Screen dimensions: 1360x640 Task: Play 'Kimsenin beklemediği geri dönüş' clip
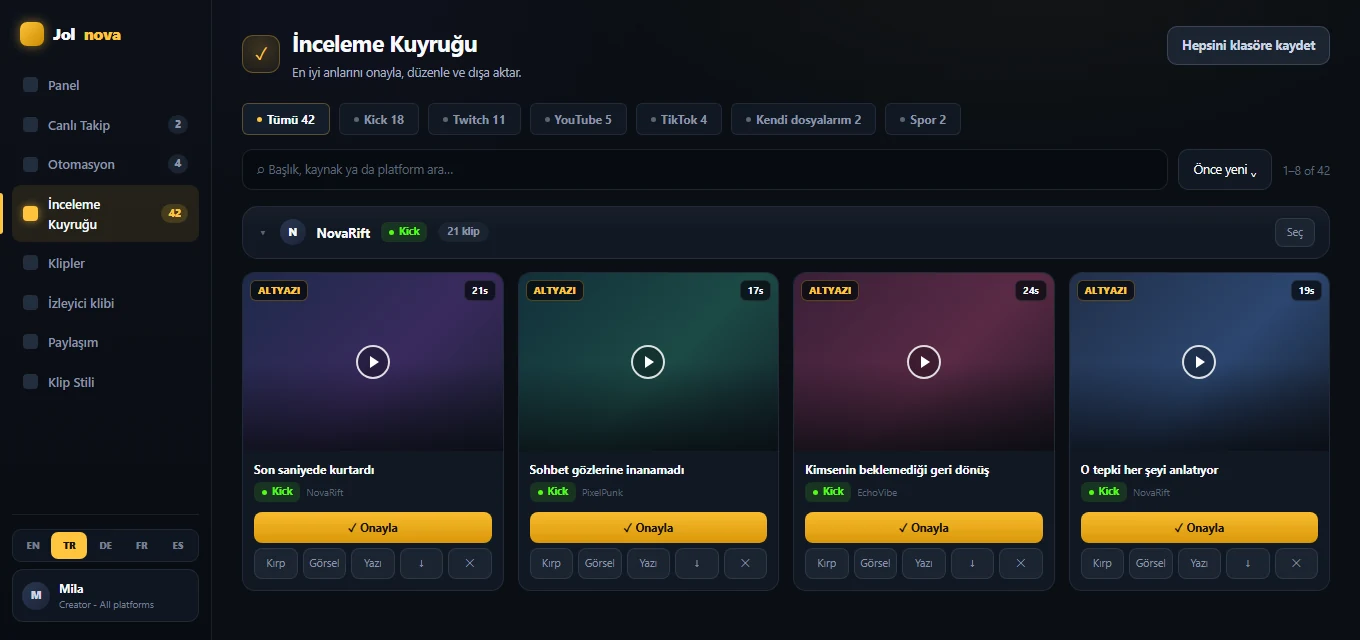pyautogui.click(x=924, y=361)
